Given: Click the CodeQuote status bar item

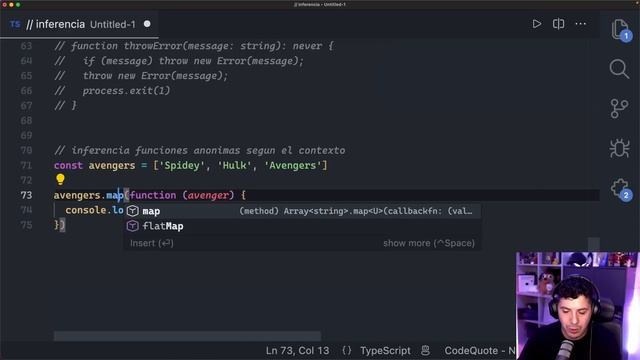Looking at the screenshot, I should click(x=480, y=351).
